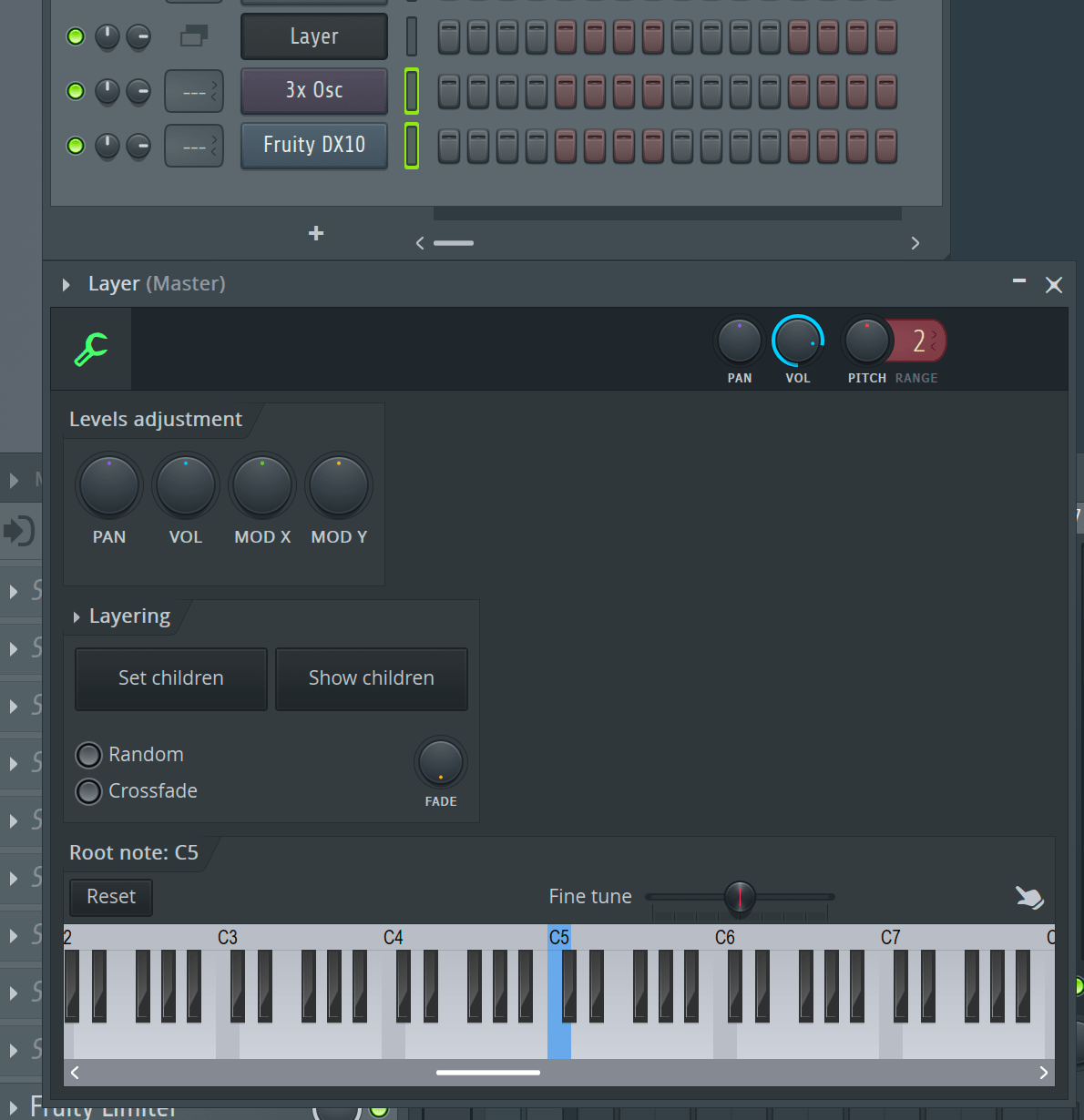
Task: Click the highlighted C5 piano key
Action: [558, 1038]
